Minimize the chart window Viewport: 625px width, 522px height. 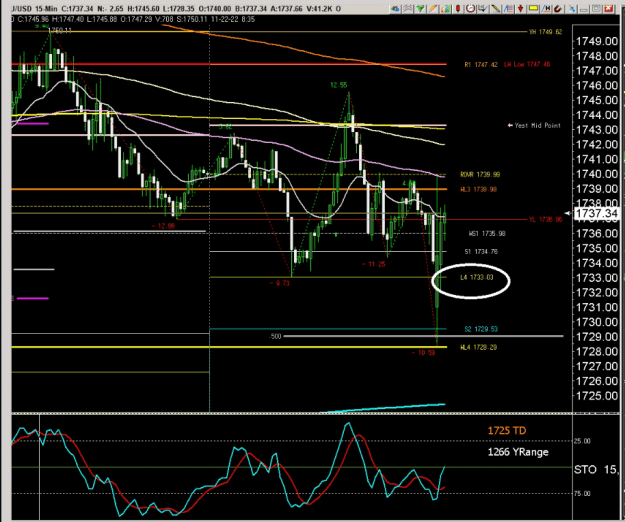tap(584, 8)
